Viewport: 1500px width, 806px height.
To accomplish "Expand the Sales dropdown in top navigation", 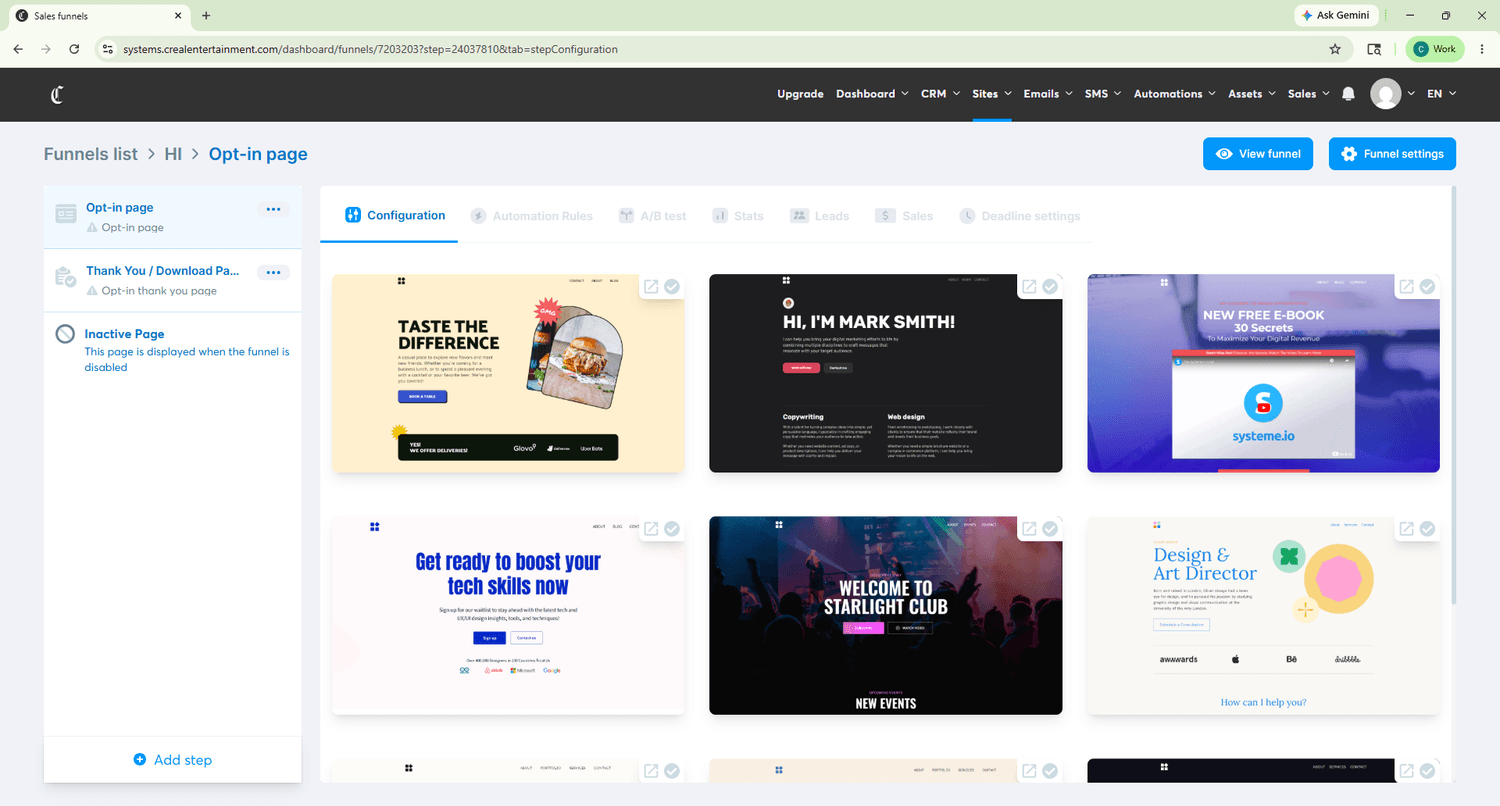I will point(1309,94).
